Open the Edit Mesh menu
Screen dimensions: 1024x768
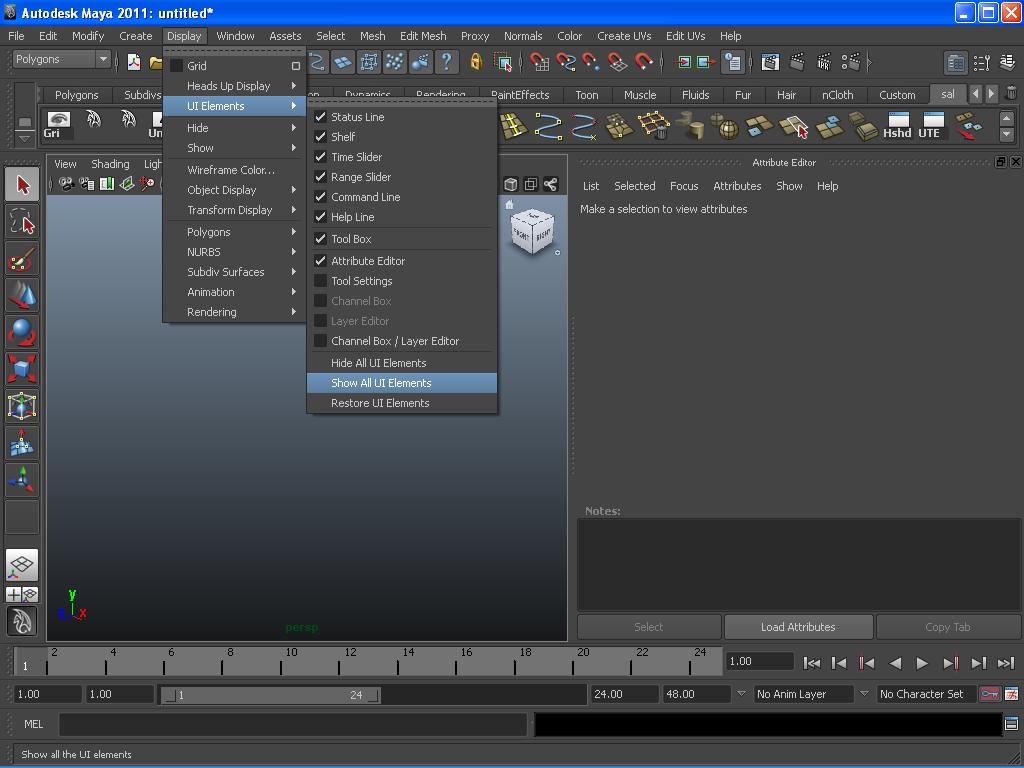(423, 36)
